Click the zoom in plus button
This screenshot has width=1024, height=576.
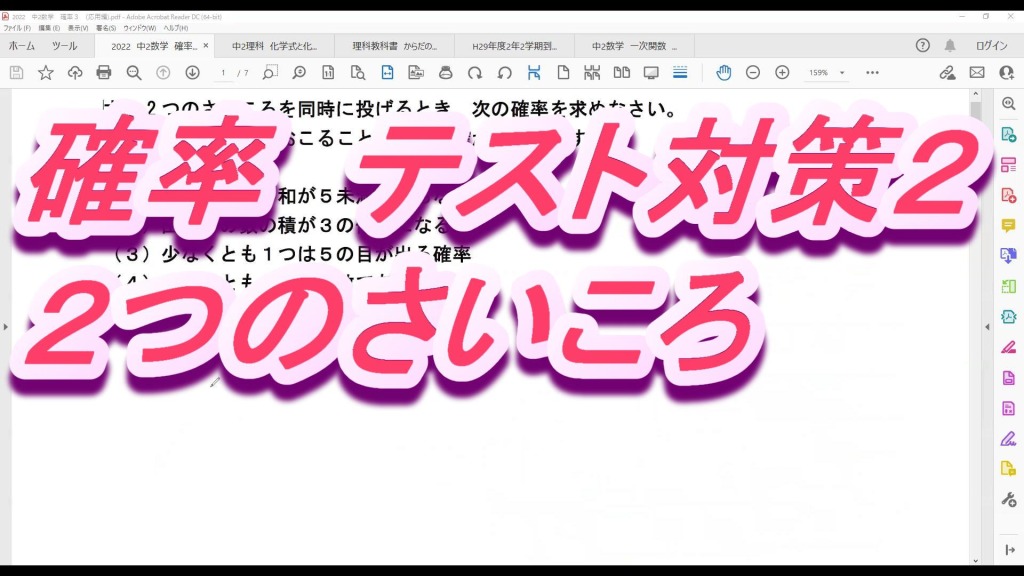782,73
